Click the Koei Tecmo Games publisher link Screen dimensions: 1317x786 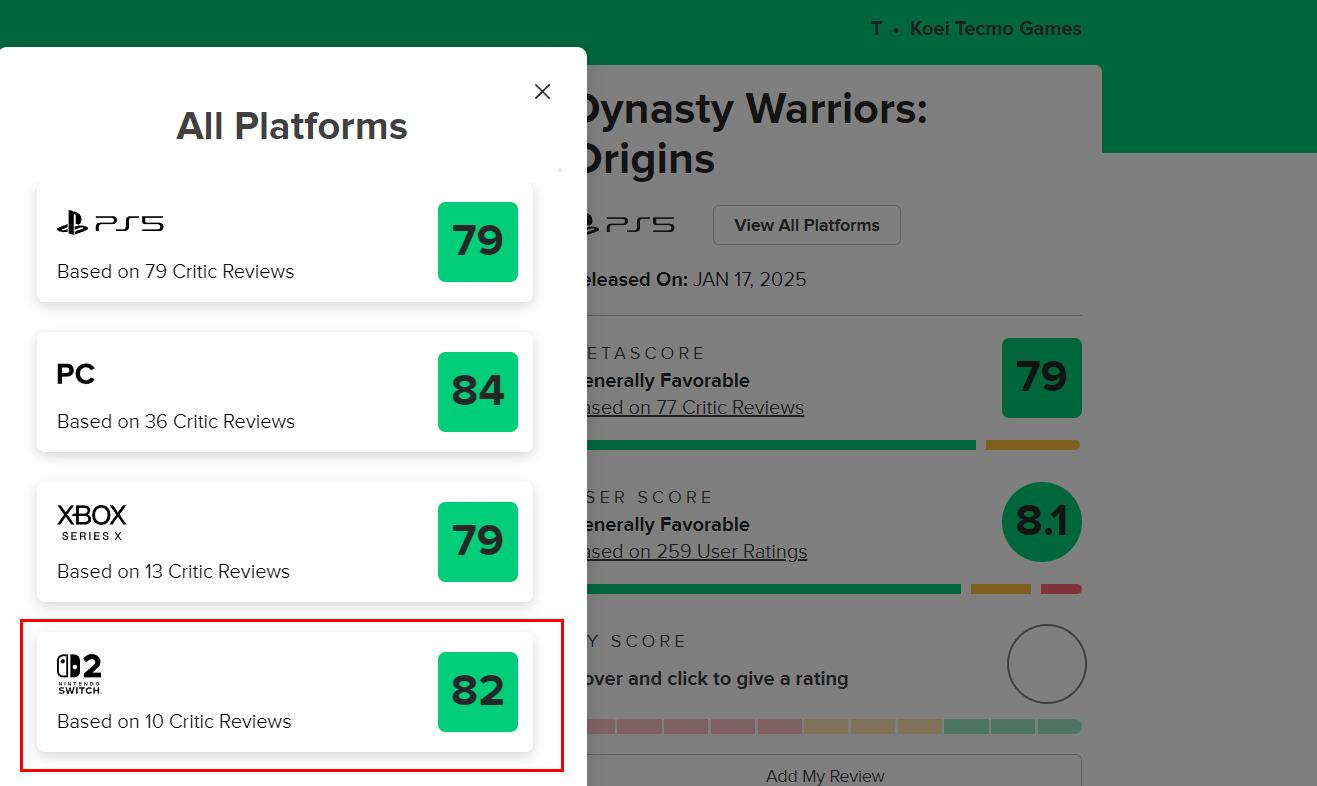tap(995, 29)
